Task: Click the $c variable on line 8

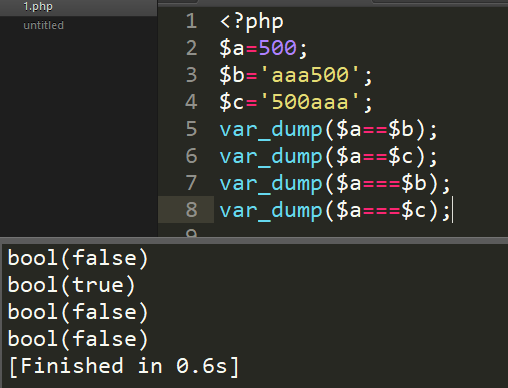Action: tap(414, 210)
